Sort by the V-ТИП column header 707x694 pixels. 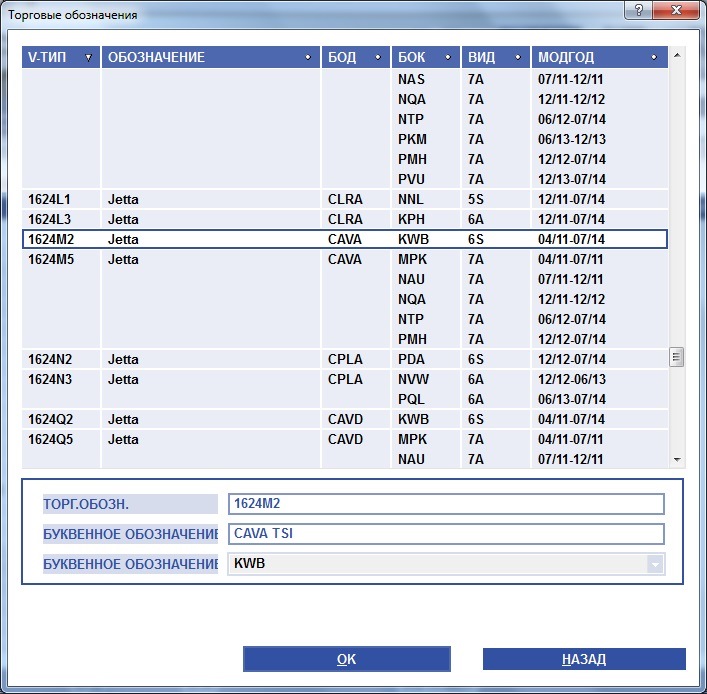(x=60, y=57)
